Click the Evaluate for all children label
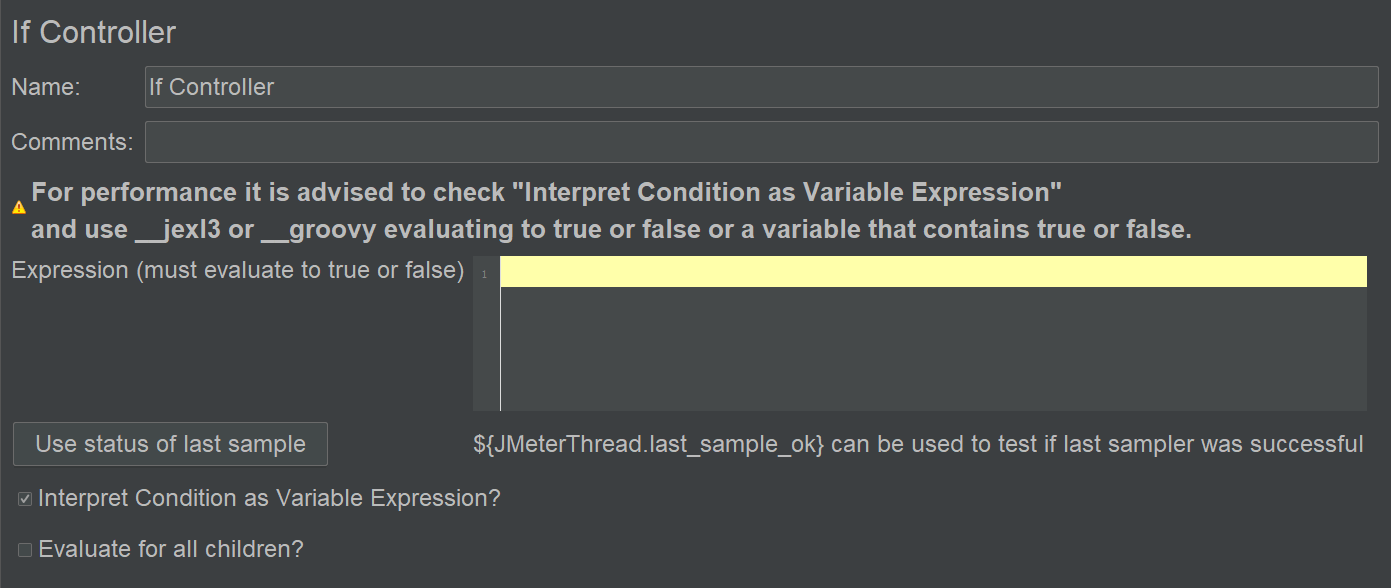Screen dimensions: 1391x588 [171, 549]
